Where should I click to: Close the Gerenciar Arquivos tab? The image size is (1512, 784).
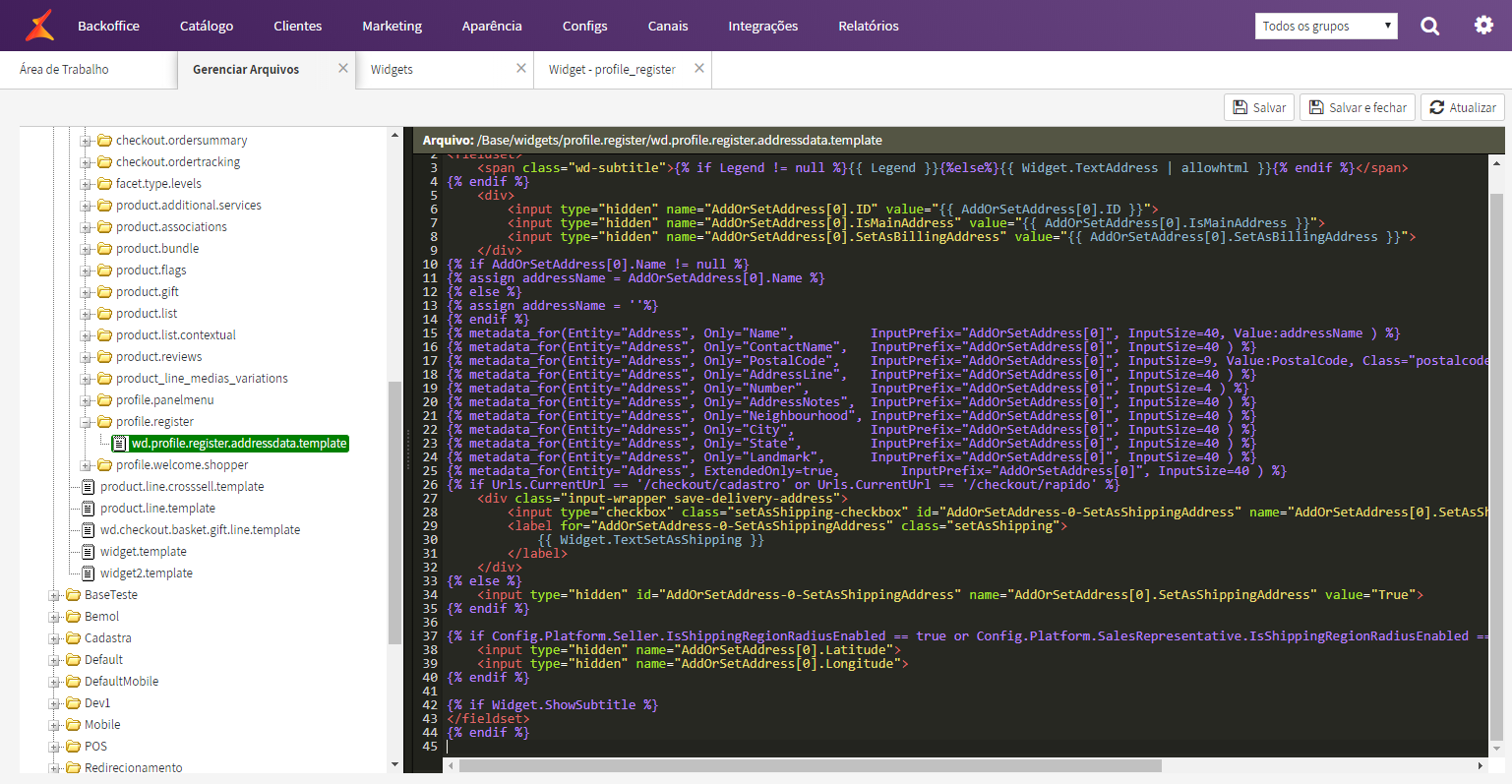(343, 69)
